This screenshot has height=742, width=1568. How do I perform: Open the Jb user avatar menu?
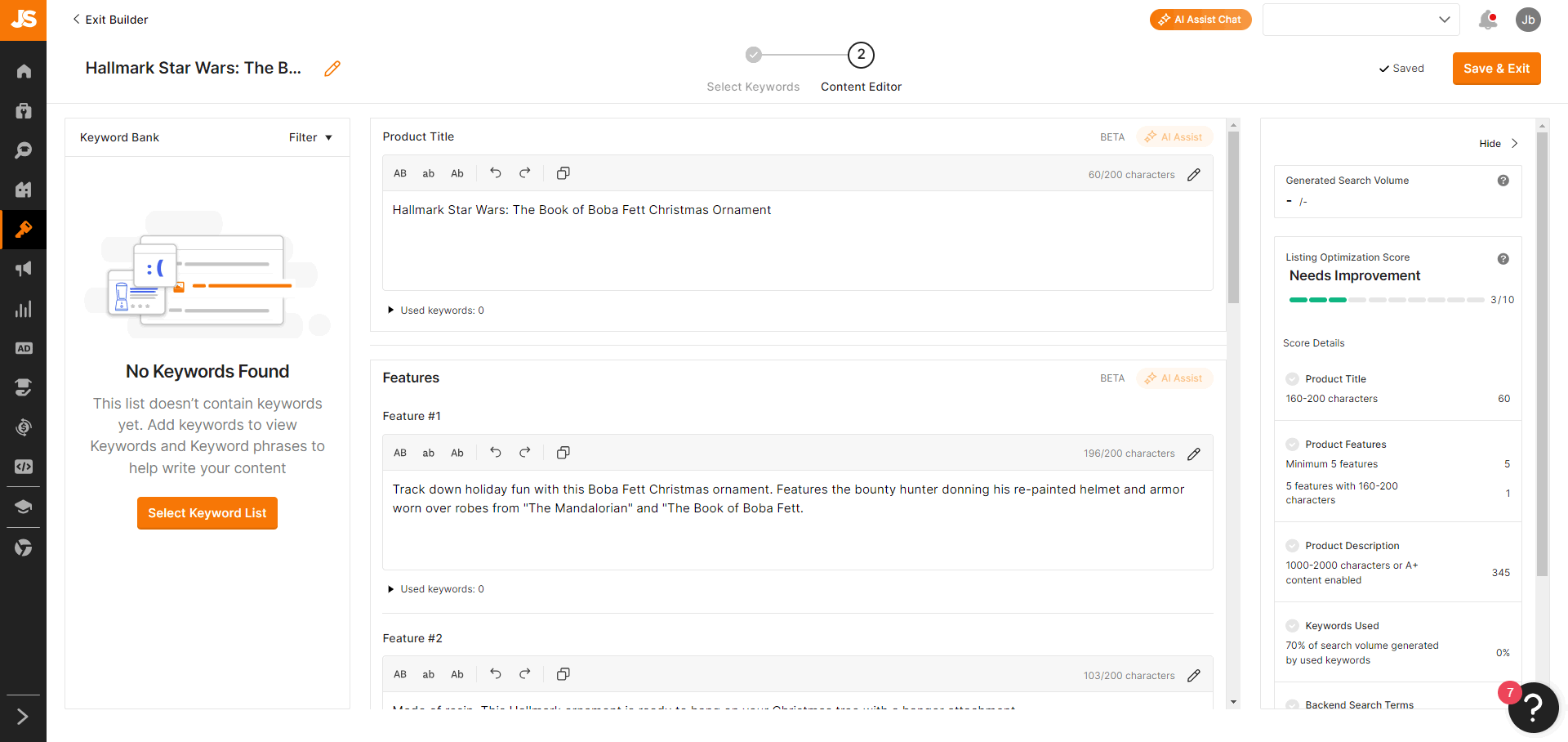[x=1528, y=20]
